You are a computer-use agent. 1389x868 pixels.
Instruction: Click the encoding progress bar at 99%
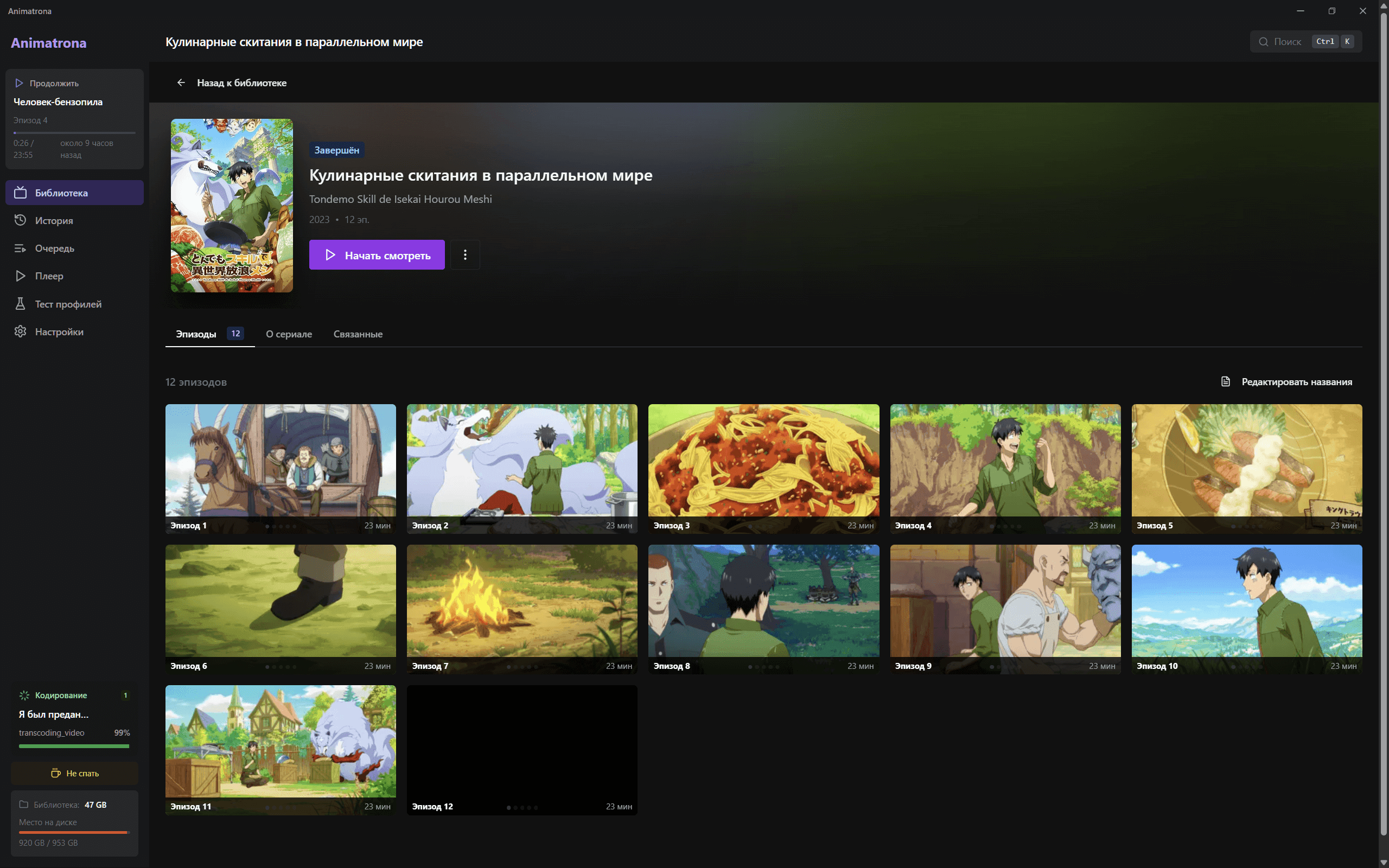(74, 746)
